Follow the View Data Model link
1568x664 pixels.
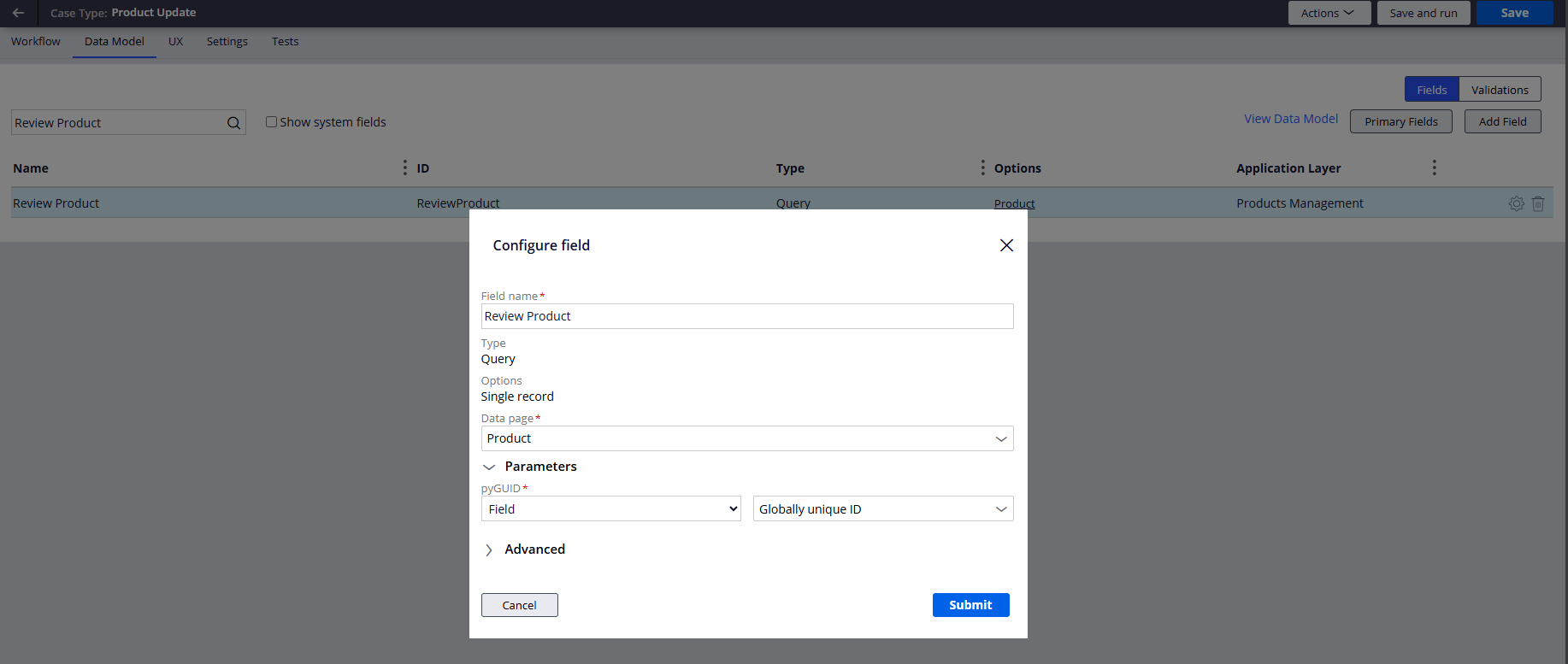point(1291,119)
